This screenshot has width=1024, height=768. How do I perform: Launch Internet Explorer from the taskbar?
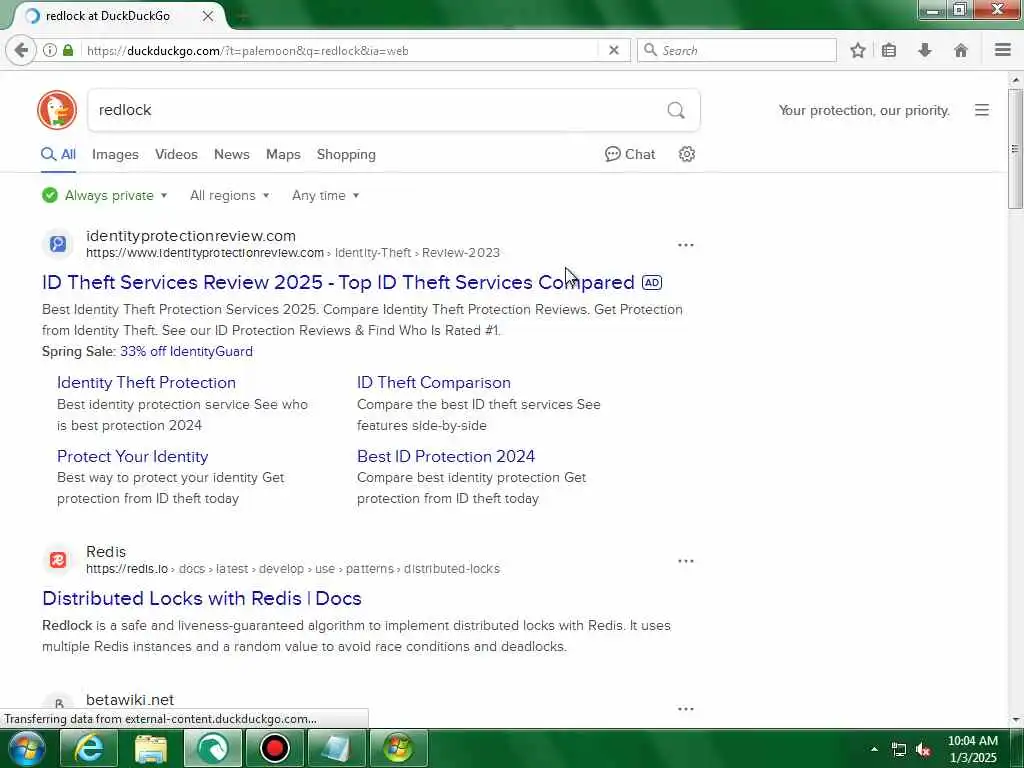(89, 748)
